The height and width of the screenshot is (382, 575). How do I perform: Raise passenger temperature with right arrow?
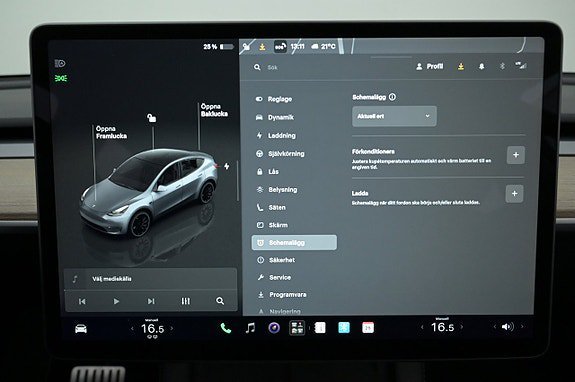(x=462, y=327)
